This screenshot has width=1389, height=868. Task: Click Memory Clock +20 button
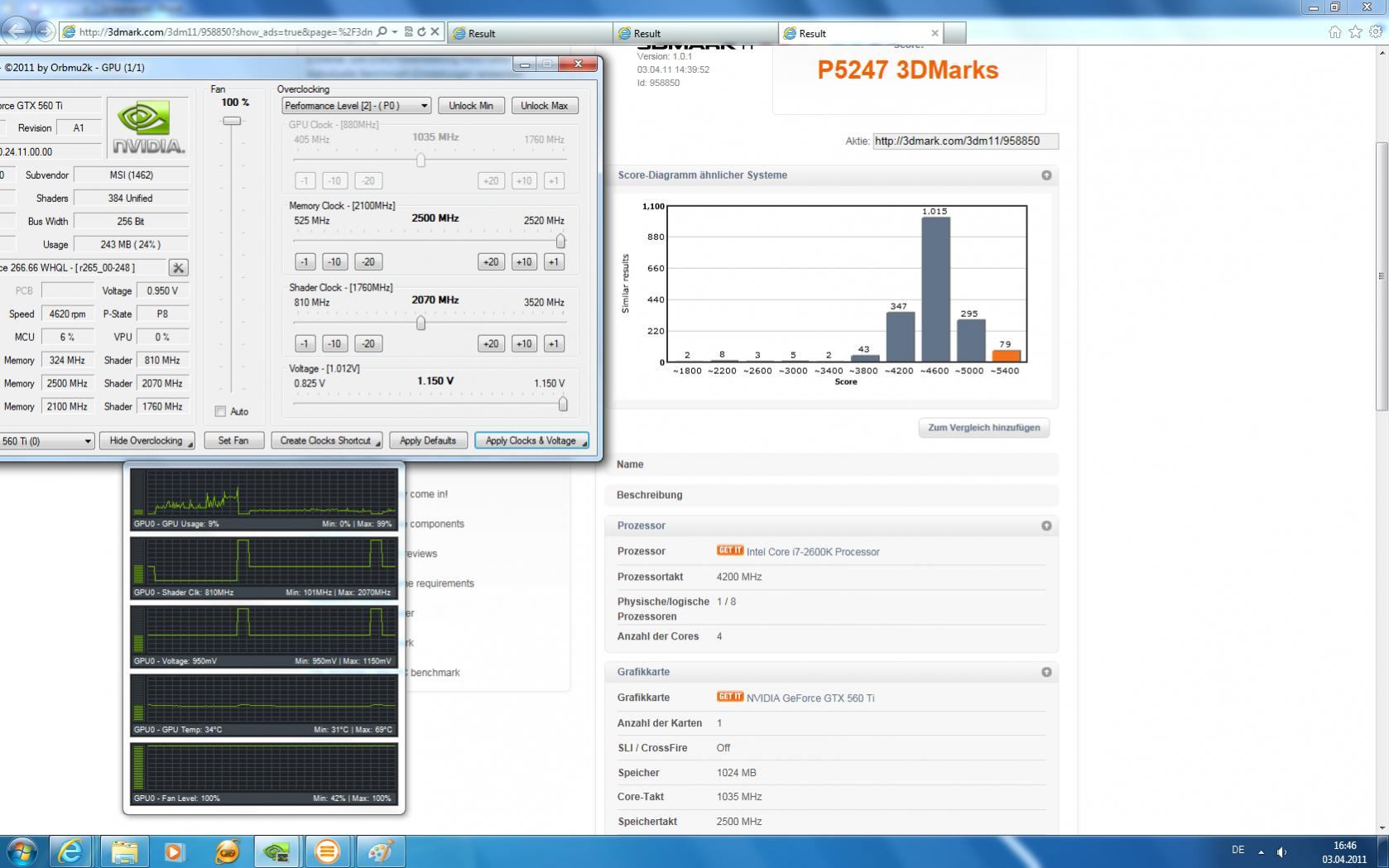coord(491,262)
